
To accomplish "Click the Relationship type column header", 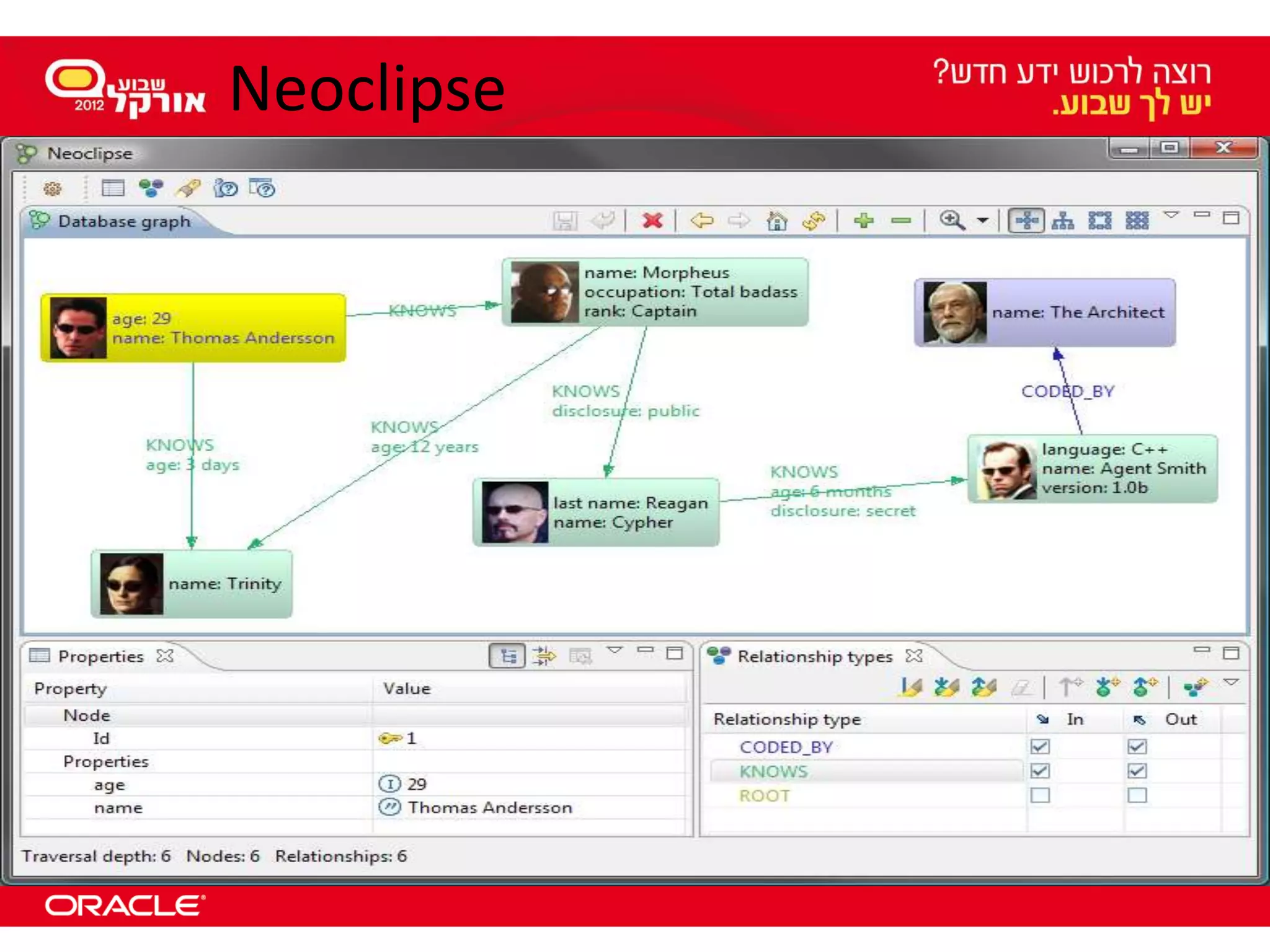I will 866,720.
